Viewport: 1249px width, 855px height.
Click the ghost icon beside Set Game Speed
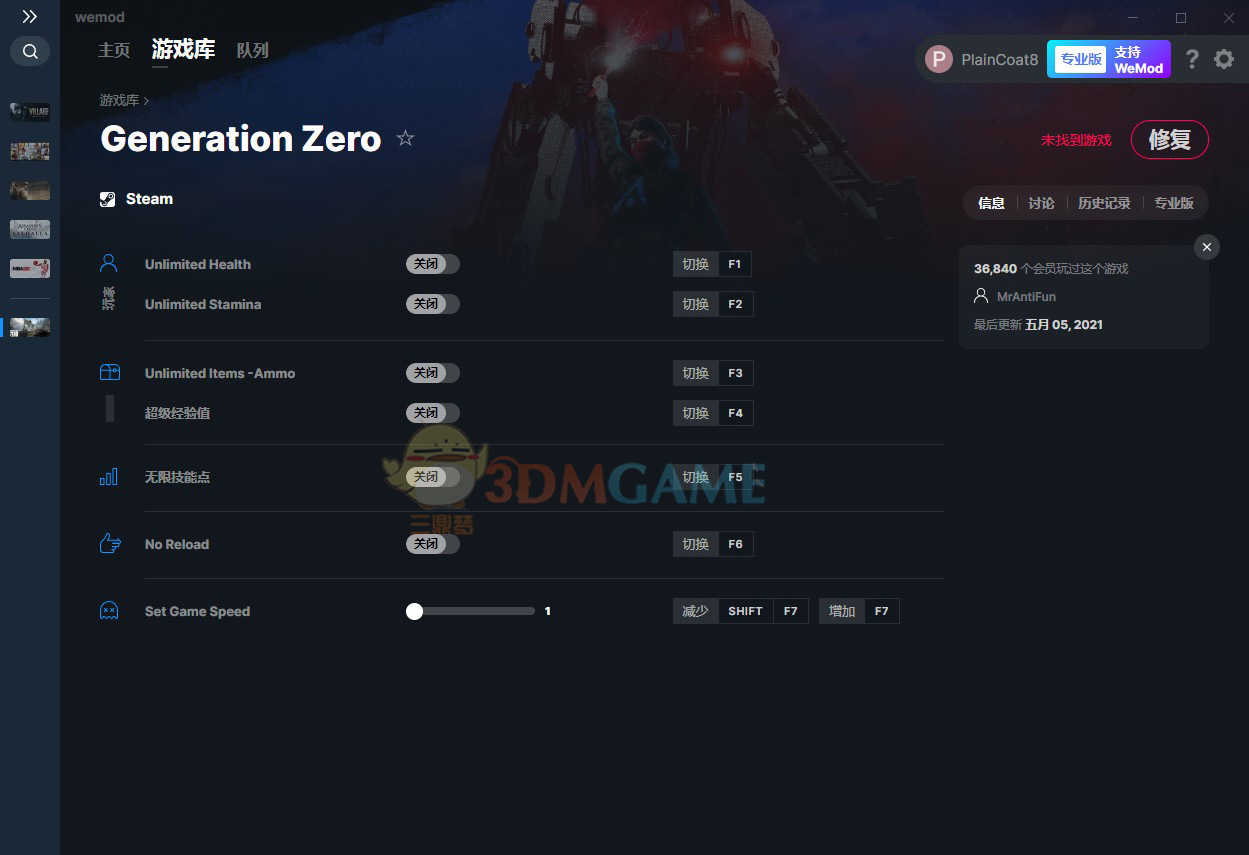click(x=109, y=610)
